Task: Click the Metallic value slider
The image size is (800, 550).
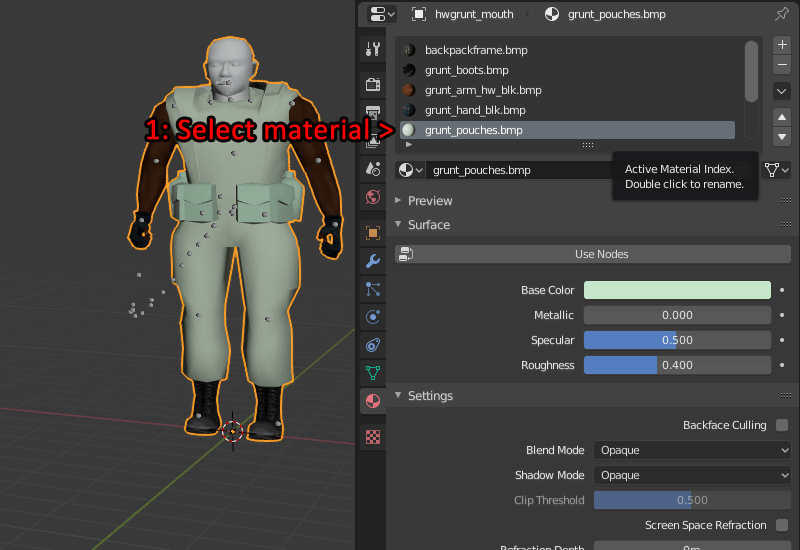Action: pos(677,315)
